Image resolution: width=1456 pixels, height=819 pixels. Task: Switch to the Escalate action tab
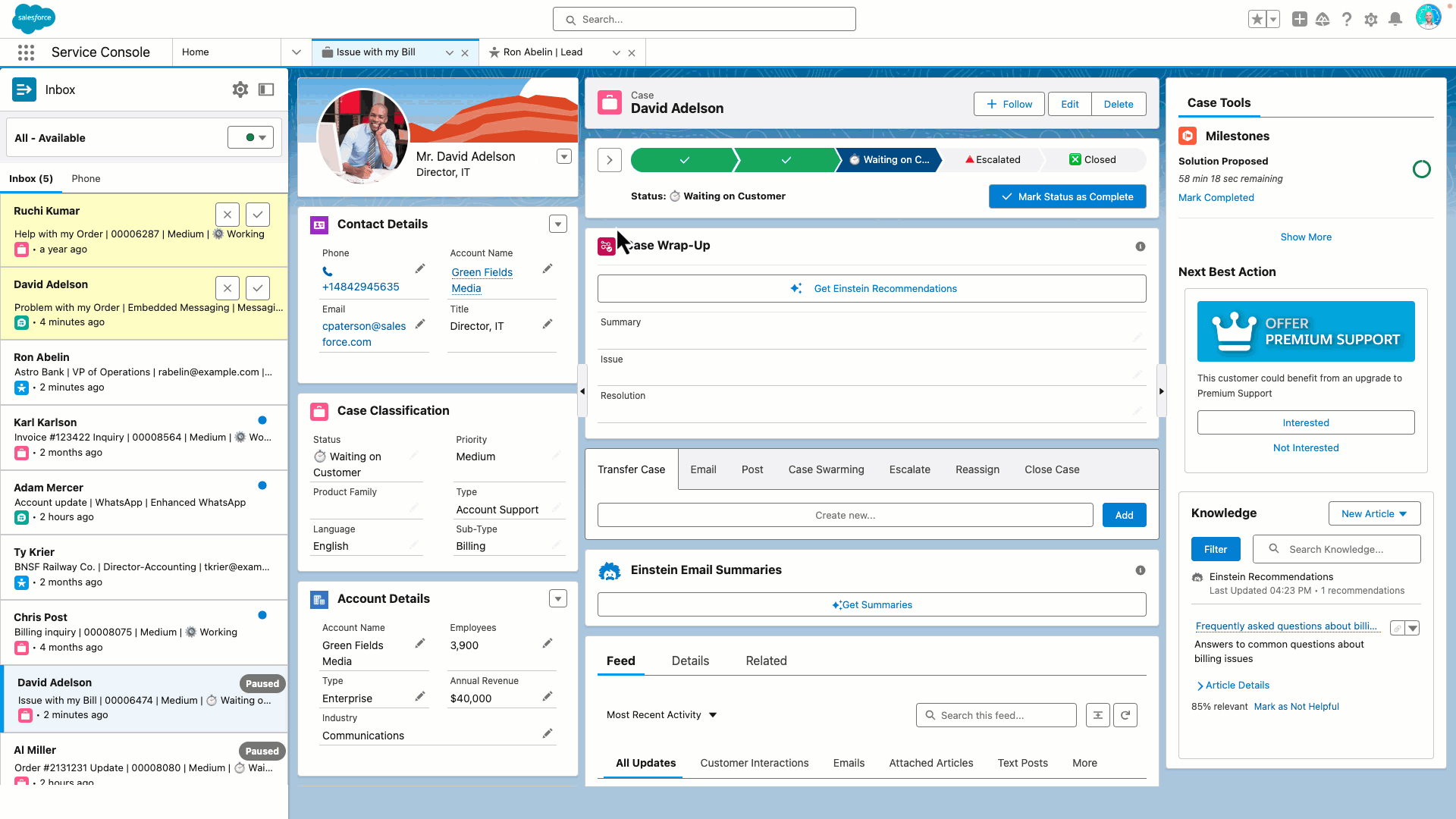pos(909,469)
